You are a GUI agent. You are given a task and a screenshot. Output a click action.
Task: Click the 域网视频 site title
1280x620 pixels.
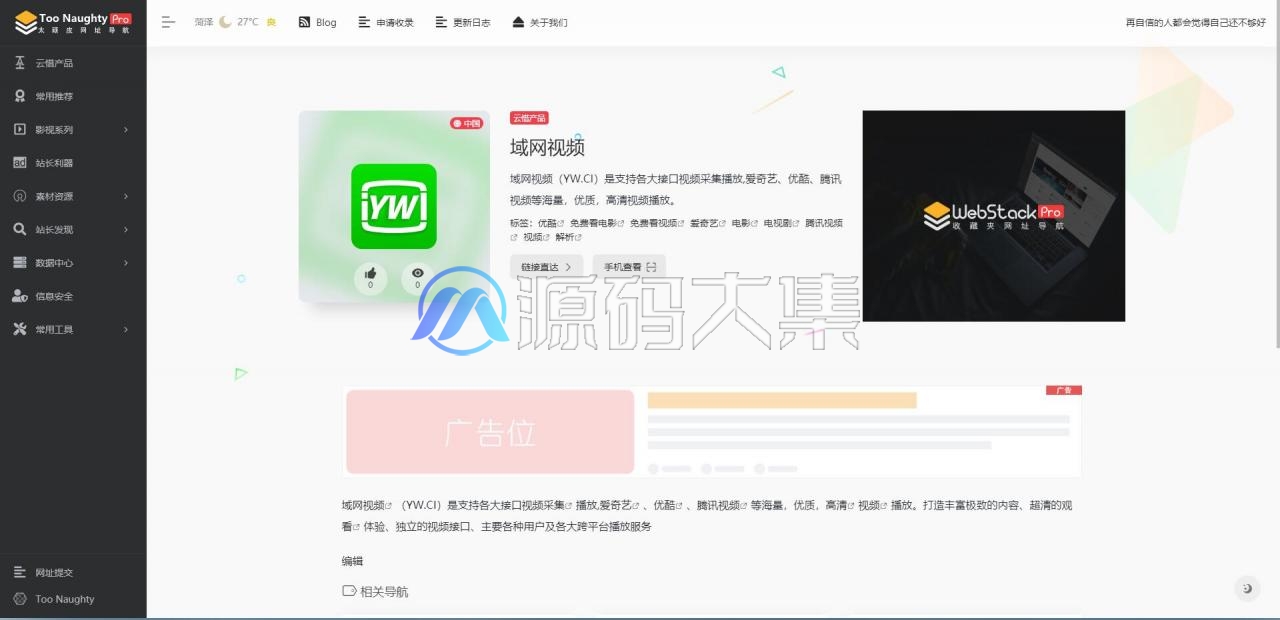pos(547,147)
